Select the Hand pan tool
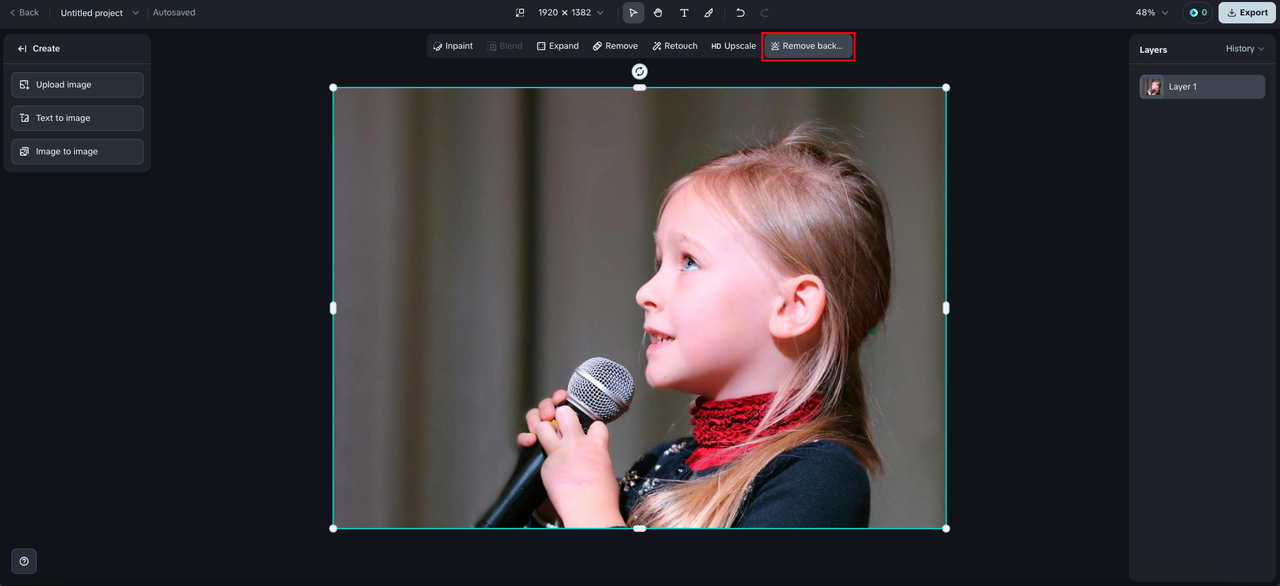The height and width of the screenshot is (586, 1280). [658, 13]
